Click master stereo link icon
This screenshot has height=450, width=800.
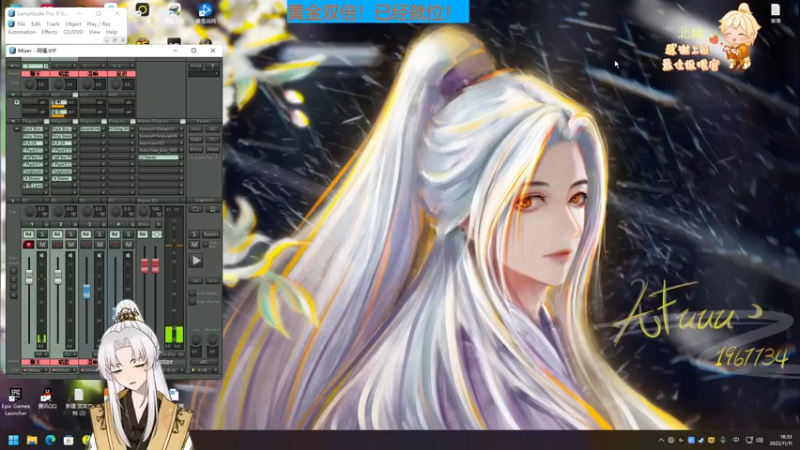click(x=157, y=234)
